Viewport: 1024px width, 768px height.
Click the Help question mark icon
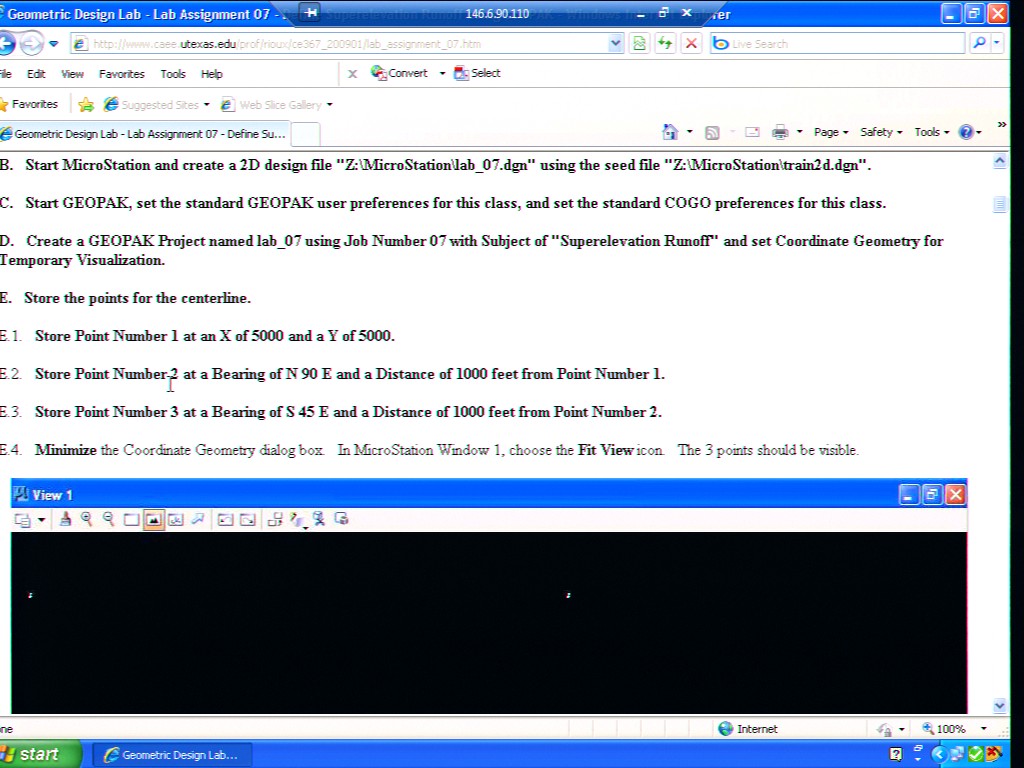[x=966, y=133]
